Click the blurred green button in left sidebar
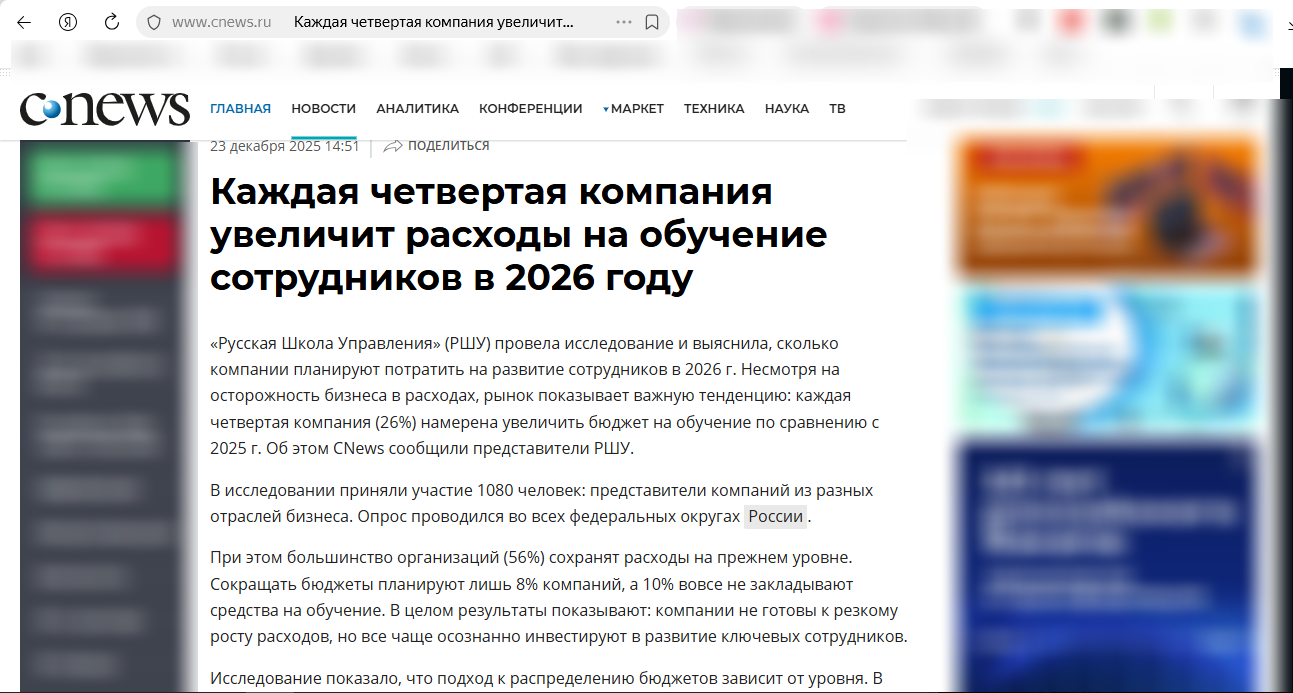 103,178
